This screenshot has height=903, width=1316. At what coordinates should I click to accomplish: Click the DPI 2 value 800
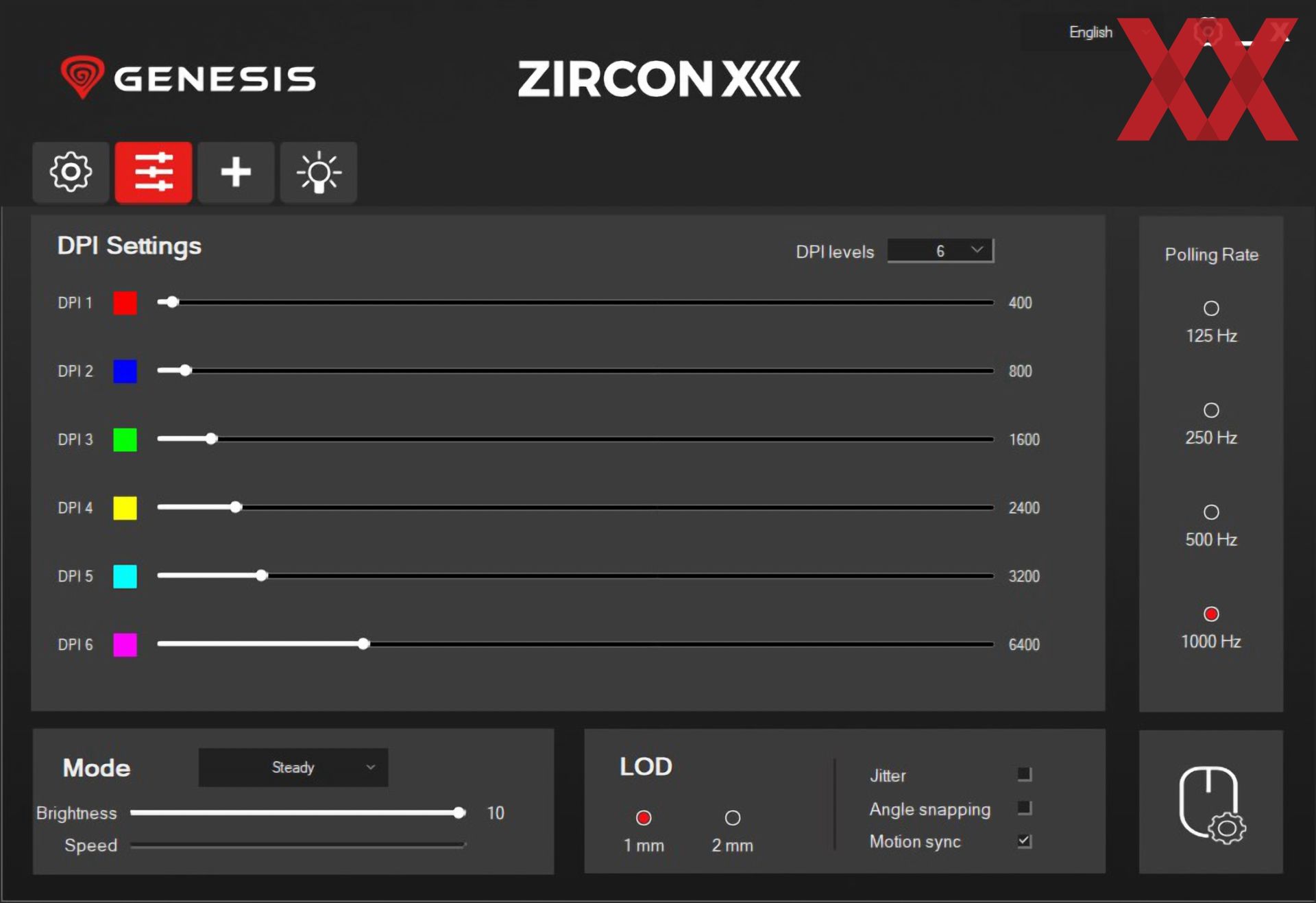1020,371
